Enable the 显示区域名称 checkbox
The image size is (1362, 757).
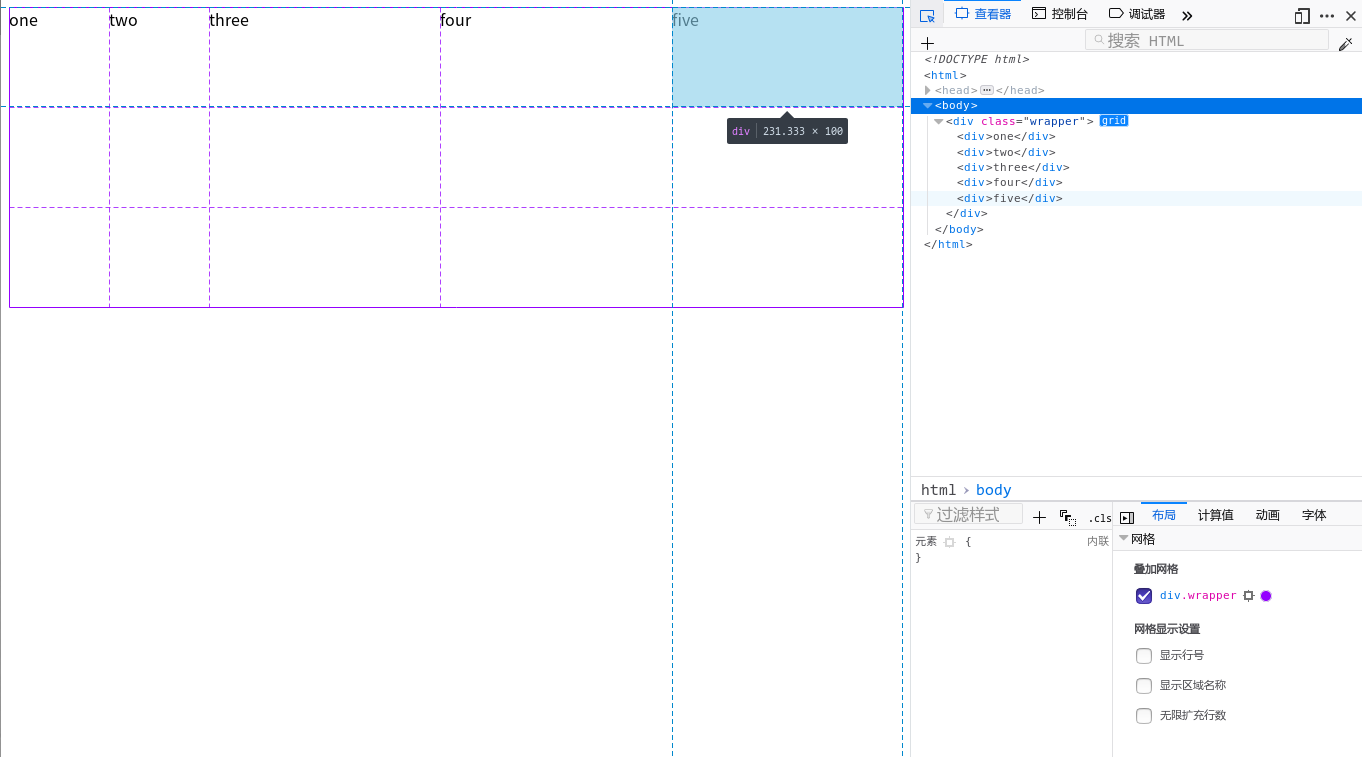[x=1144, y=686]
